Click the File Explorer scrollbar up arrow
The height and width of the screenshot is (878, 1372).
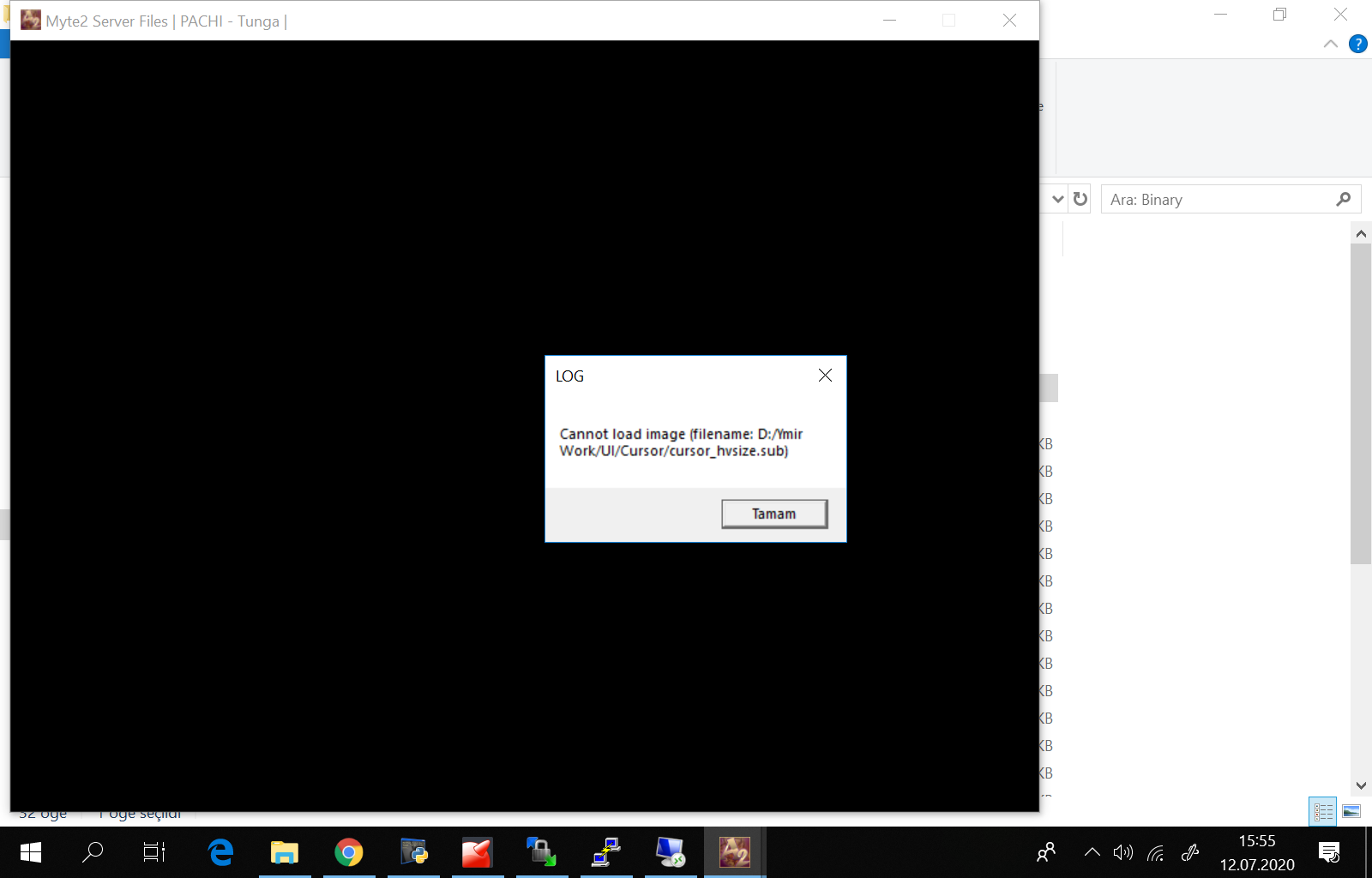tap(1361, 233)
